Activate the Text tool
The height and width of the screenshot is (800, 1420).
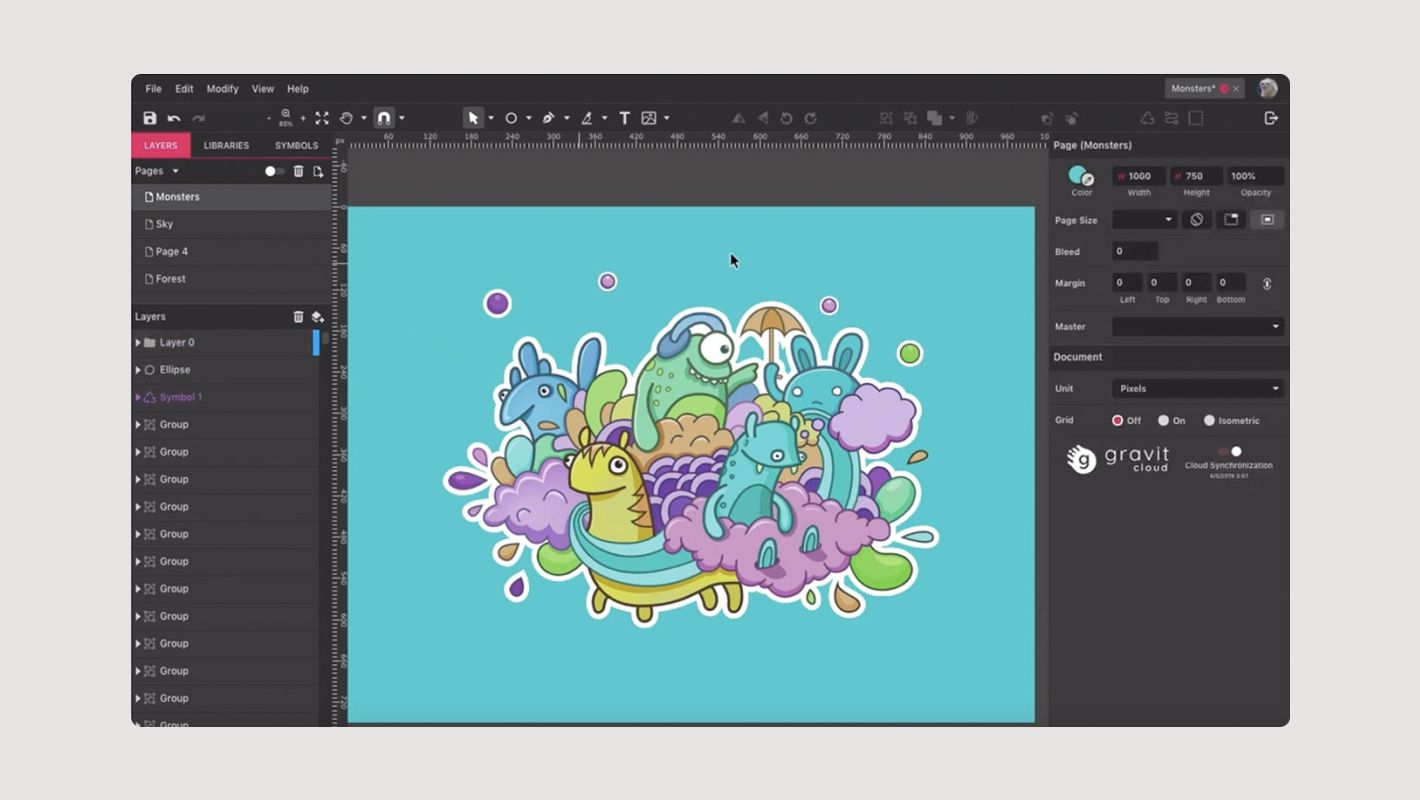point(624,118)
